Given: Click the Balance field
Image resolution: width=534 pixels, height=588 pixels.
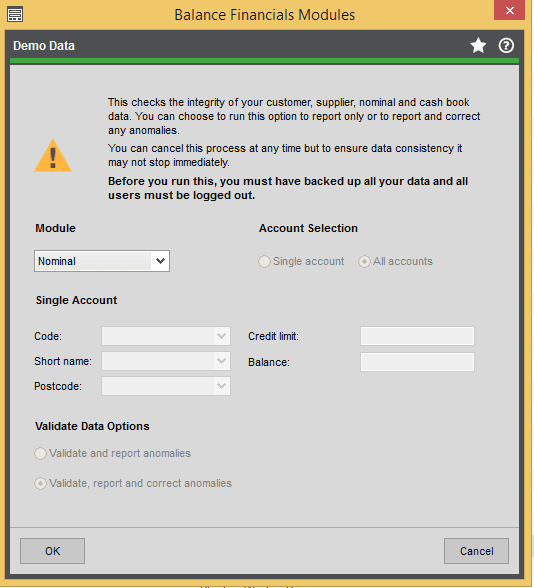Looking at the screenshot, I should pyautogui.click(x=417, y=362).
